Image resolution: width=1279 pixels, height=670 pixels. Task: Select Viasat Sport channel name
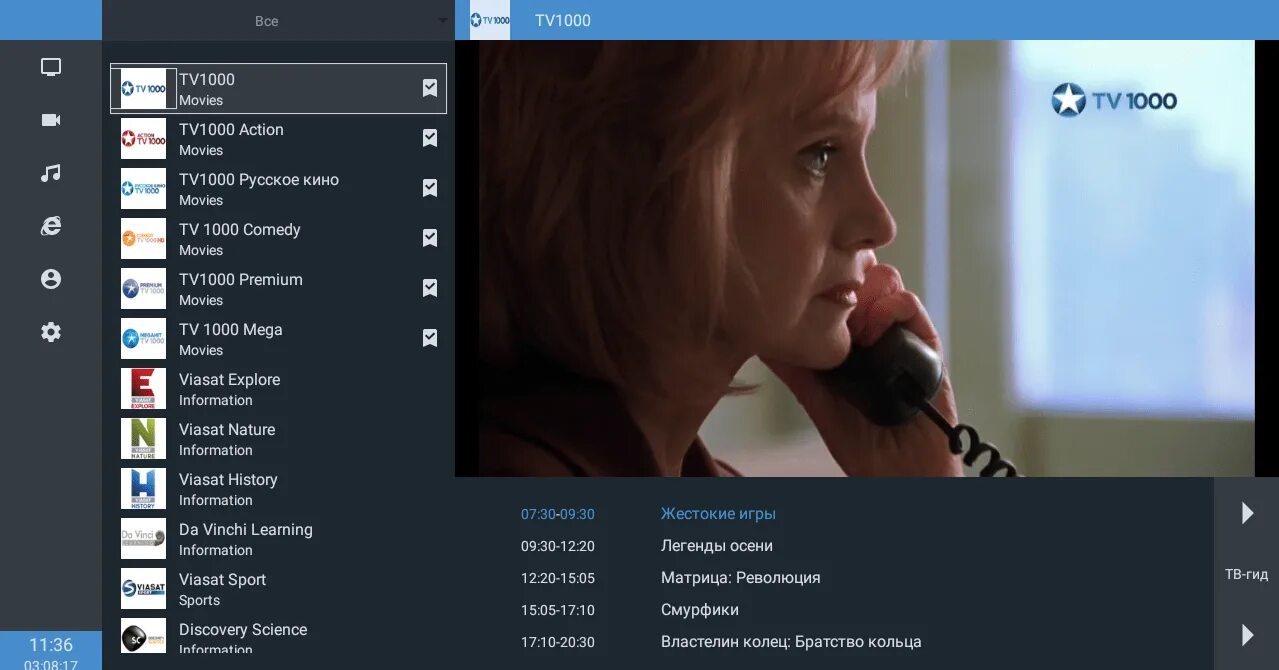click(x=223, y=580)
